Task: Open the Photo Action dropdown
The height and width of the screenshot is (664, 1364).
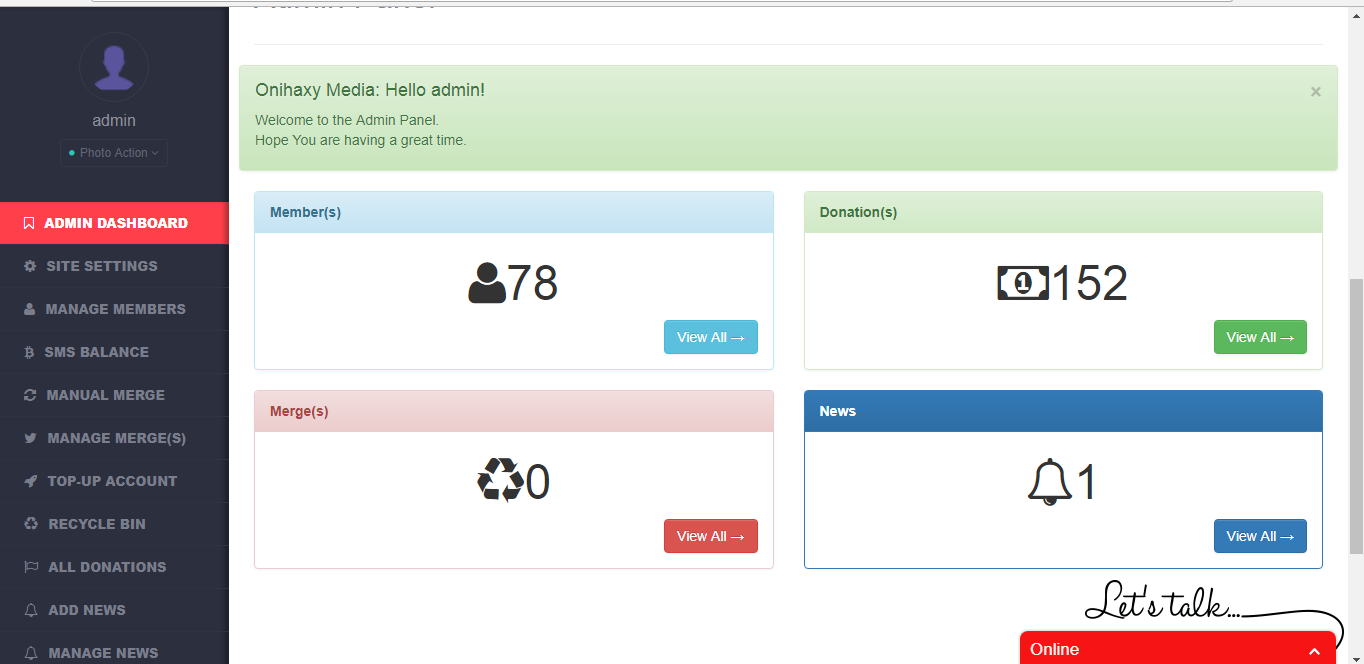Action: 113,152
